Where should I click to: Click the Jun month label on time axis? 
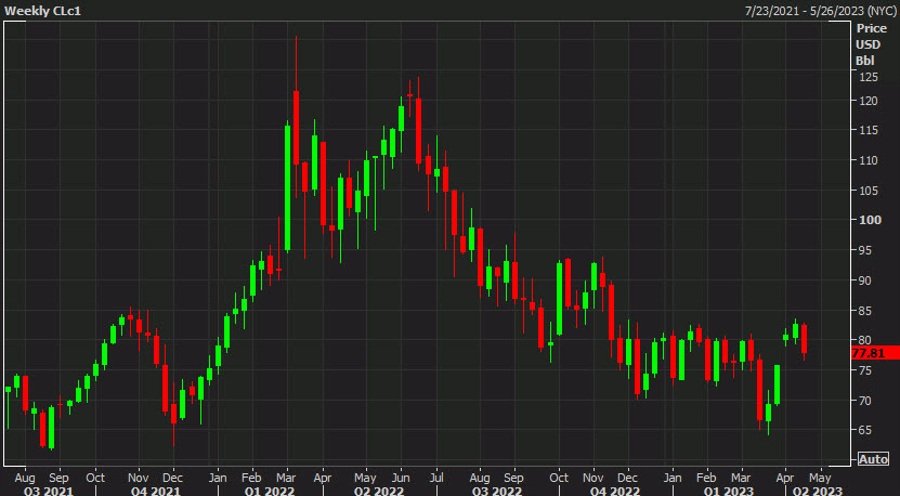pos(402,477)
